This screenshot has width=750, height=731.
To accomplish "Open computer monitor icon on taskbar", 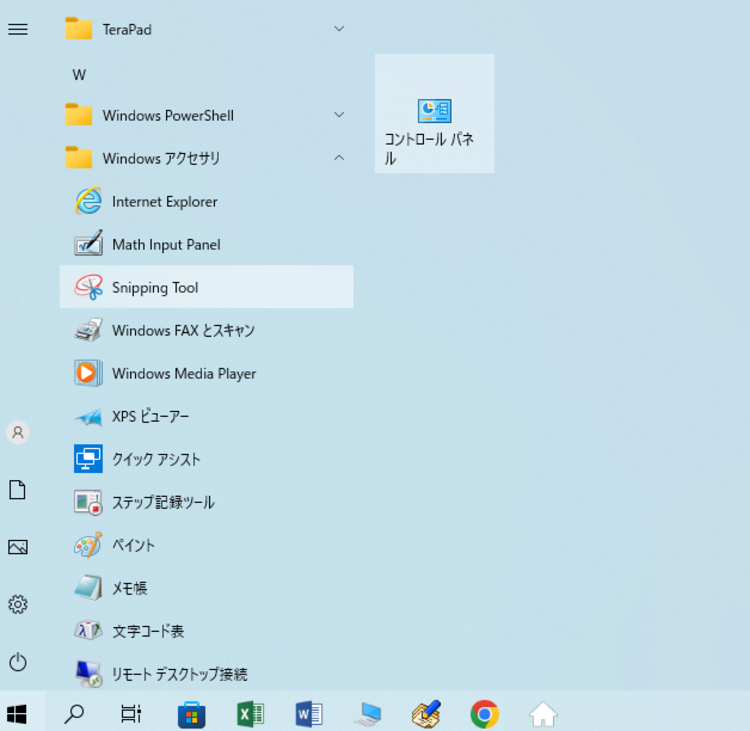I will point(368,715).
